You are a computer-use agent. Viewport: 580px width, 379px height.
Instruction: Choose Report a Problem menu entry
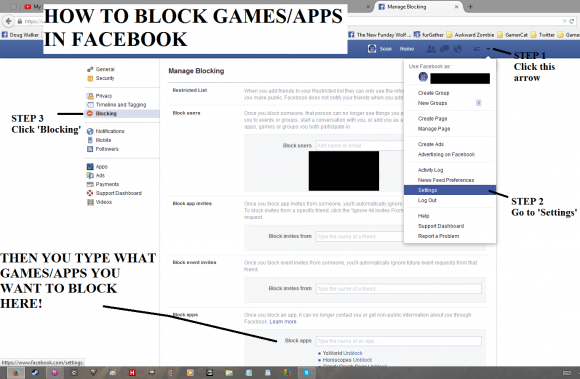pyautogui.click(x=438, y=236)
